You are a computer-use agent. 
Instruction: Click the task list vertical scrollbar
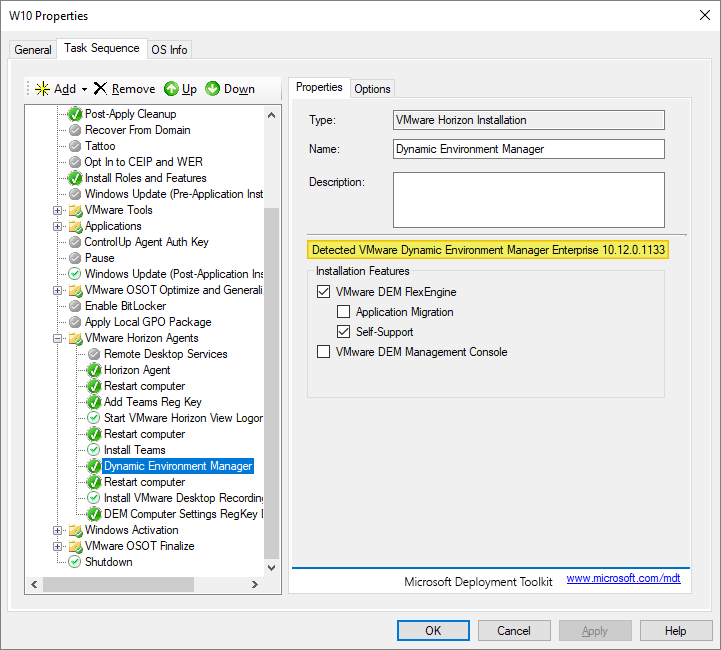(x=272, y=380)
